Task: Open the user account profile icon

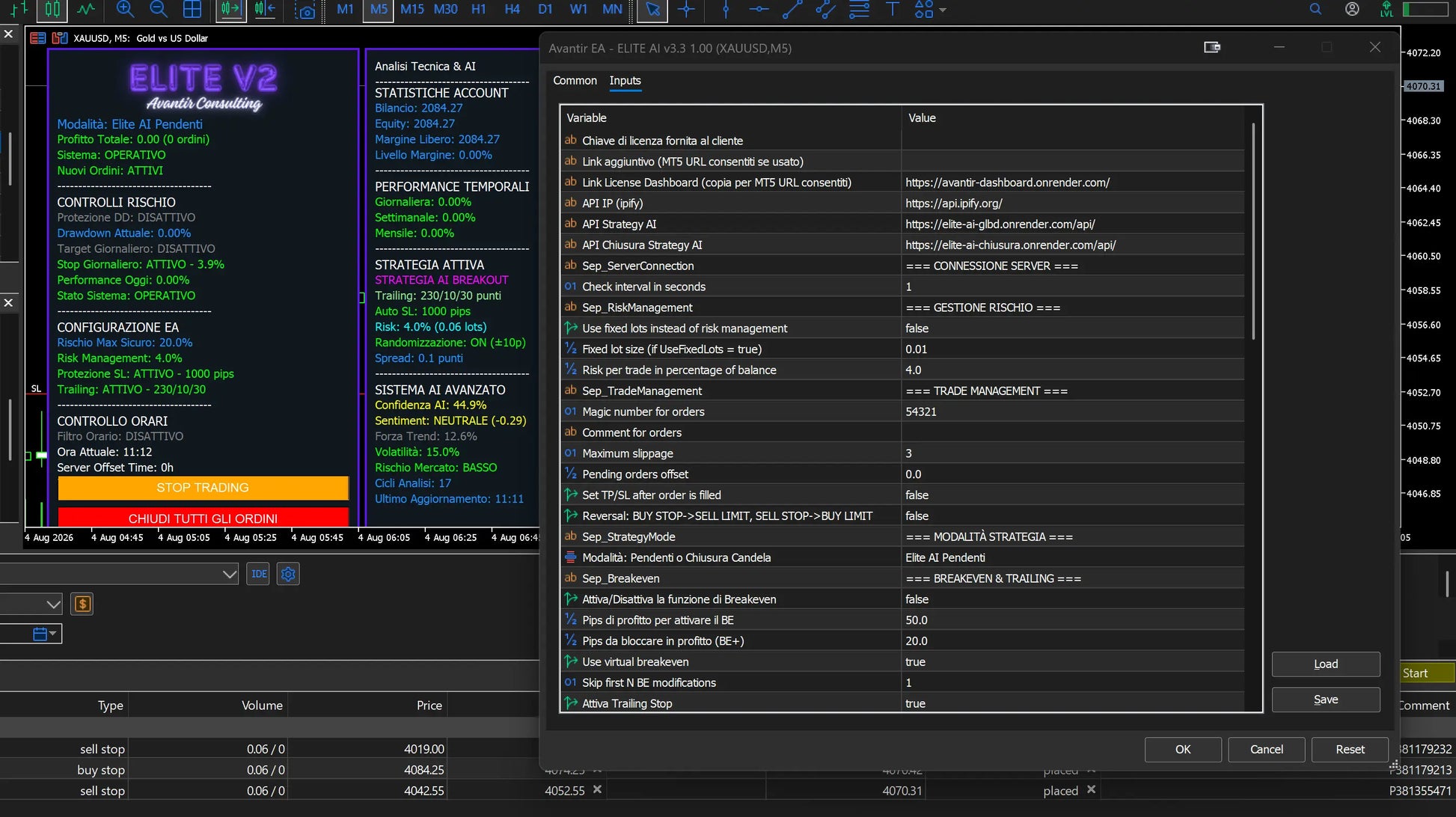Action: 1352,9
